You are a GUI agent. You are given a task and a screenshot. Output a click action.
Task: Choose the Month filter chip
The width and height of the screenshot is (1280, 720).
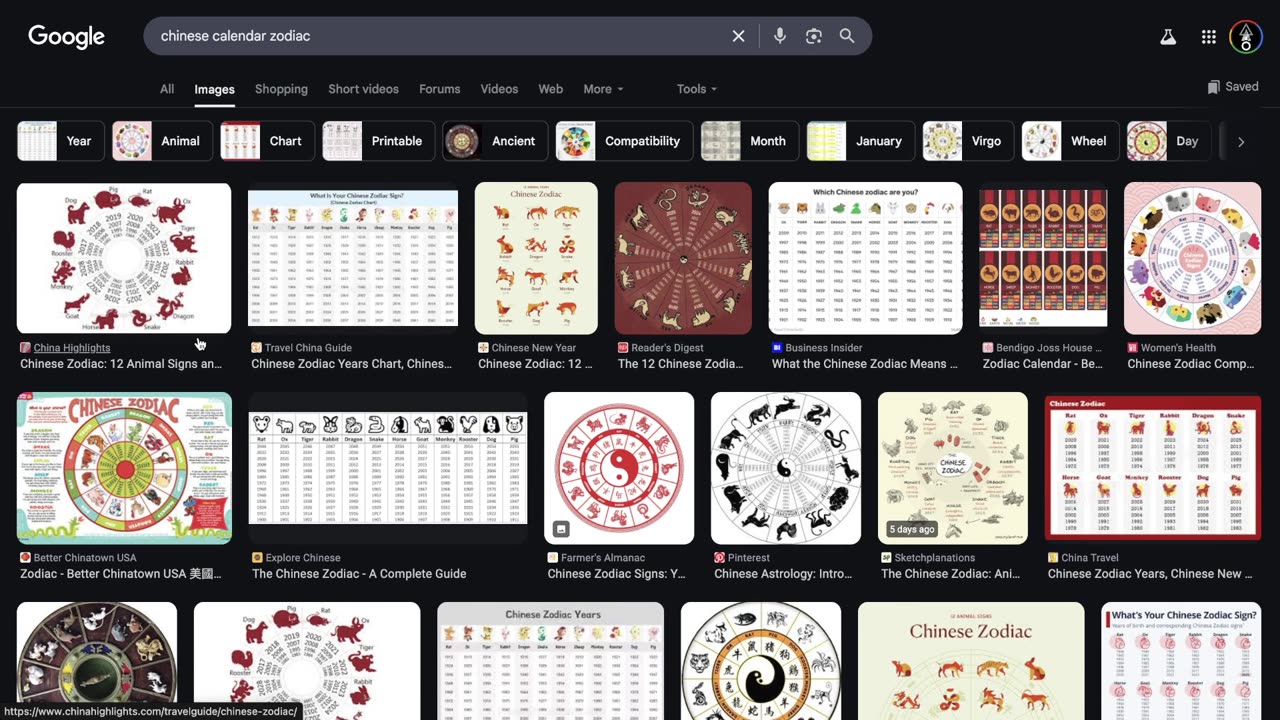(750, 141)
